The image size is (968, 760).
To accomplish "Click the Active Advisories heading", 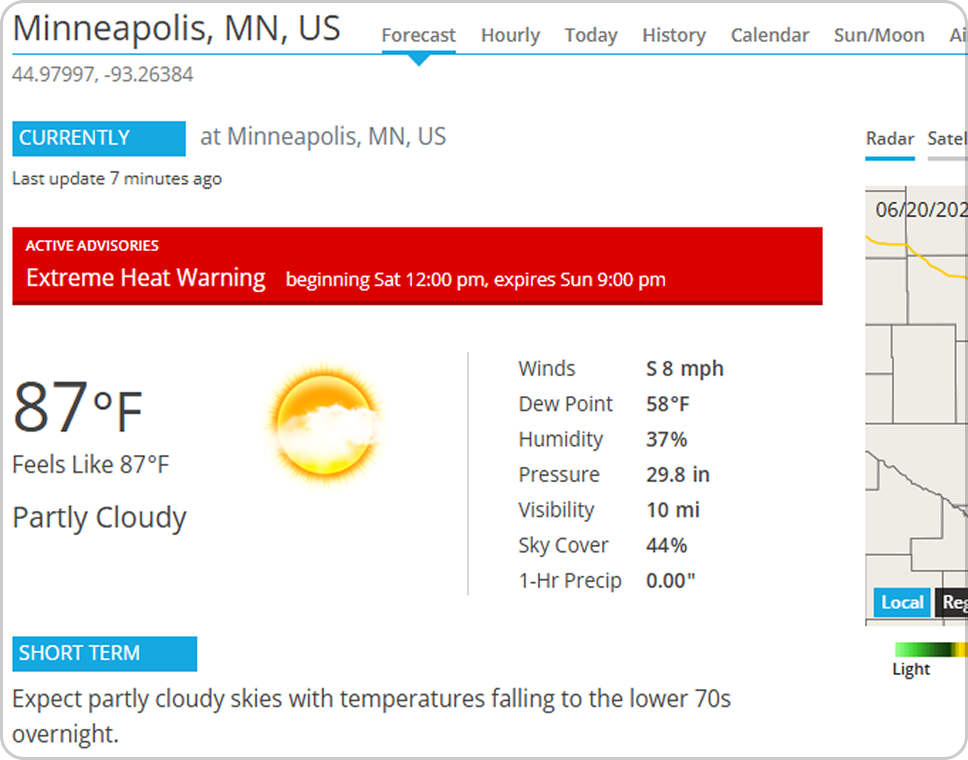I will coord(92,246).
